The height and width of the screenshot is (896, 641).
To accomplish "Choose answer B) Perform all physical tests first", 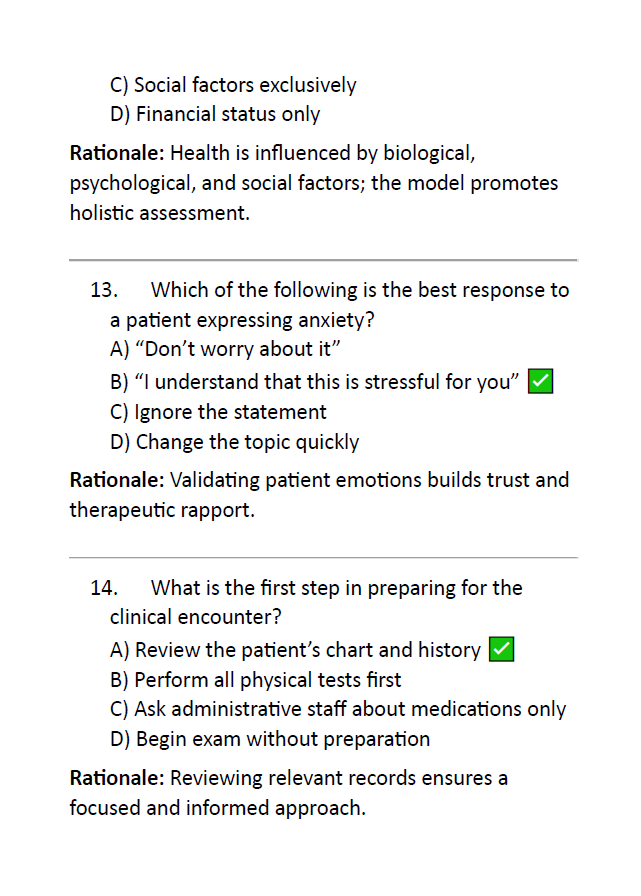I will [x=255, y=679].
